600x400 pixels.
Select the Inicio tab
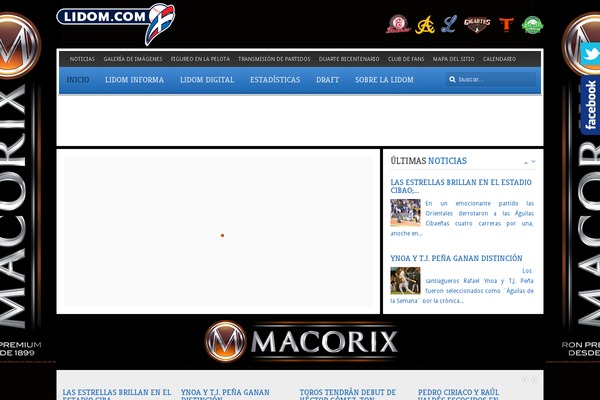pyautogui.click(x=78, y=80)
